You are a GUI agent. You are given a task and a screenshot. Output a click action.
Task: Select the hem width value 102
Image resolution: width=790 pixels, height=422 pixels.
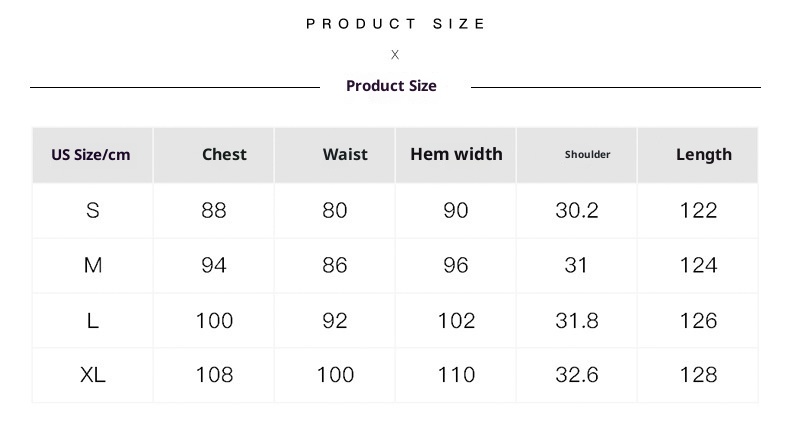pyautogui.click(x=456, y=320)
